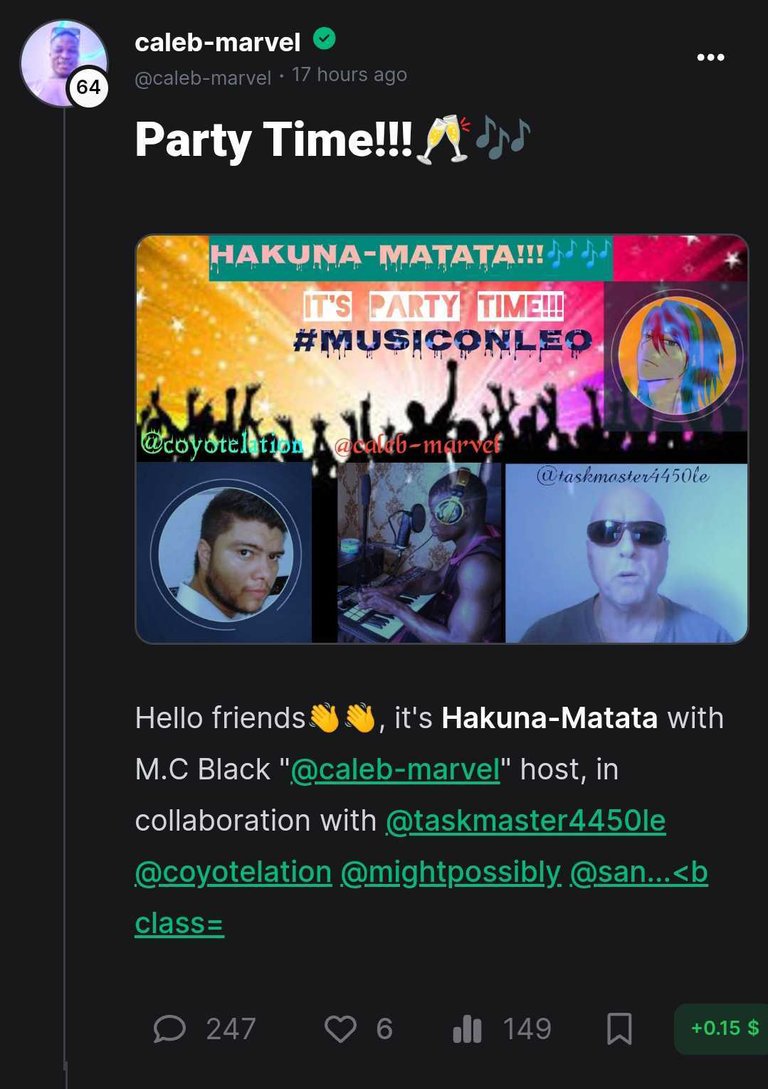The width and height of the screenshot is (768, 1089).
Task: Click the +0.15 $ reward badge
Action: (724, 1028)
